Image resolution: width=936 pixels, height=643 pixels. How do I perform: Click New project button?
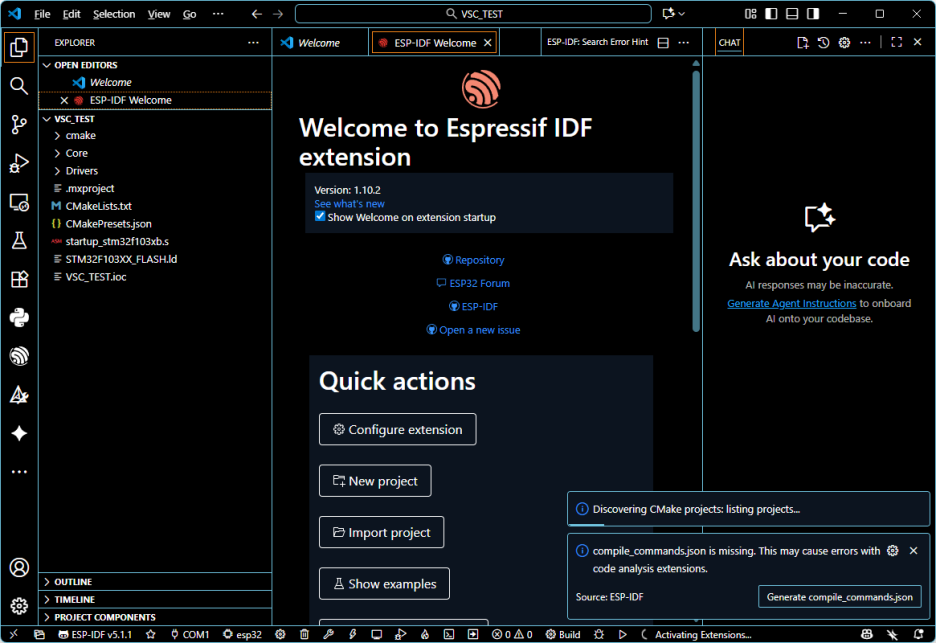click(x=375, y=481)
